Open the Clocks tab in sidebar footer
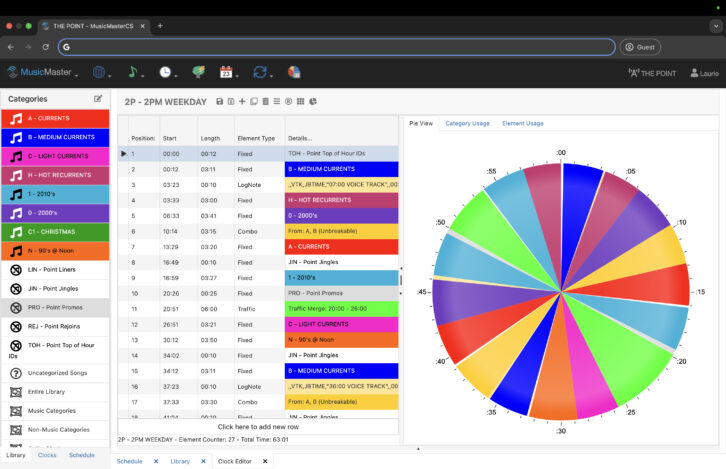Image resolution: width=726 pixels, height=469 pixels. (x=47, y=456)
